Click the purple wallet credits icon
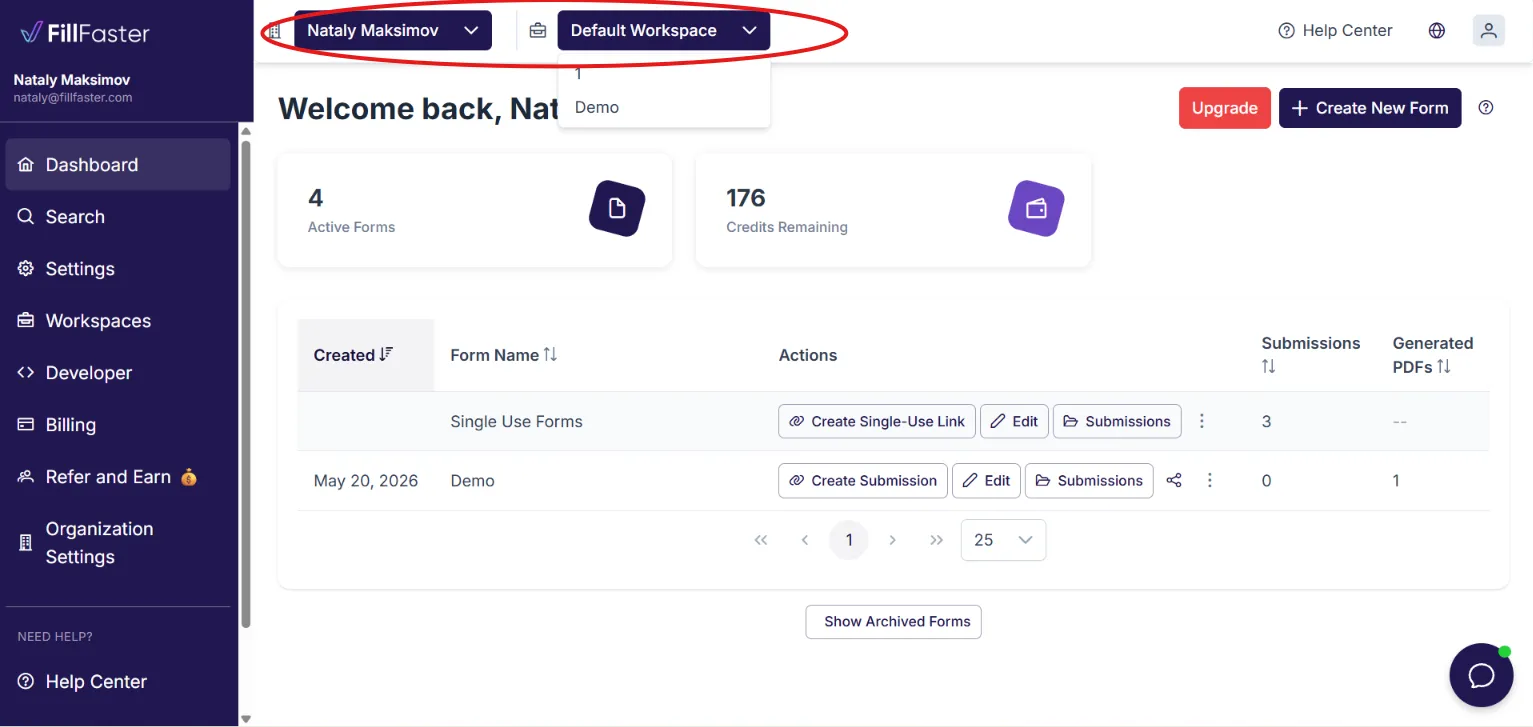Viewport: 1533px width, 727px height. click(1036, 208)
